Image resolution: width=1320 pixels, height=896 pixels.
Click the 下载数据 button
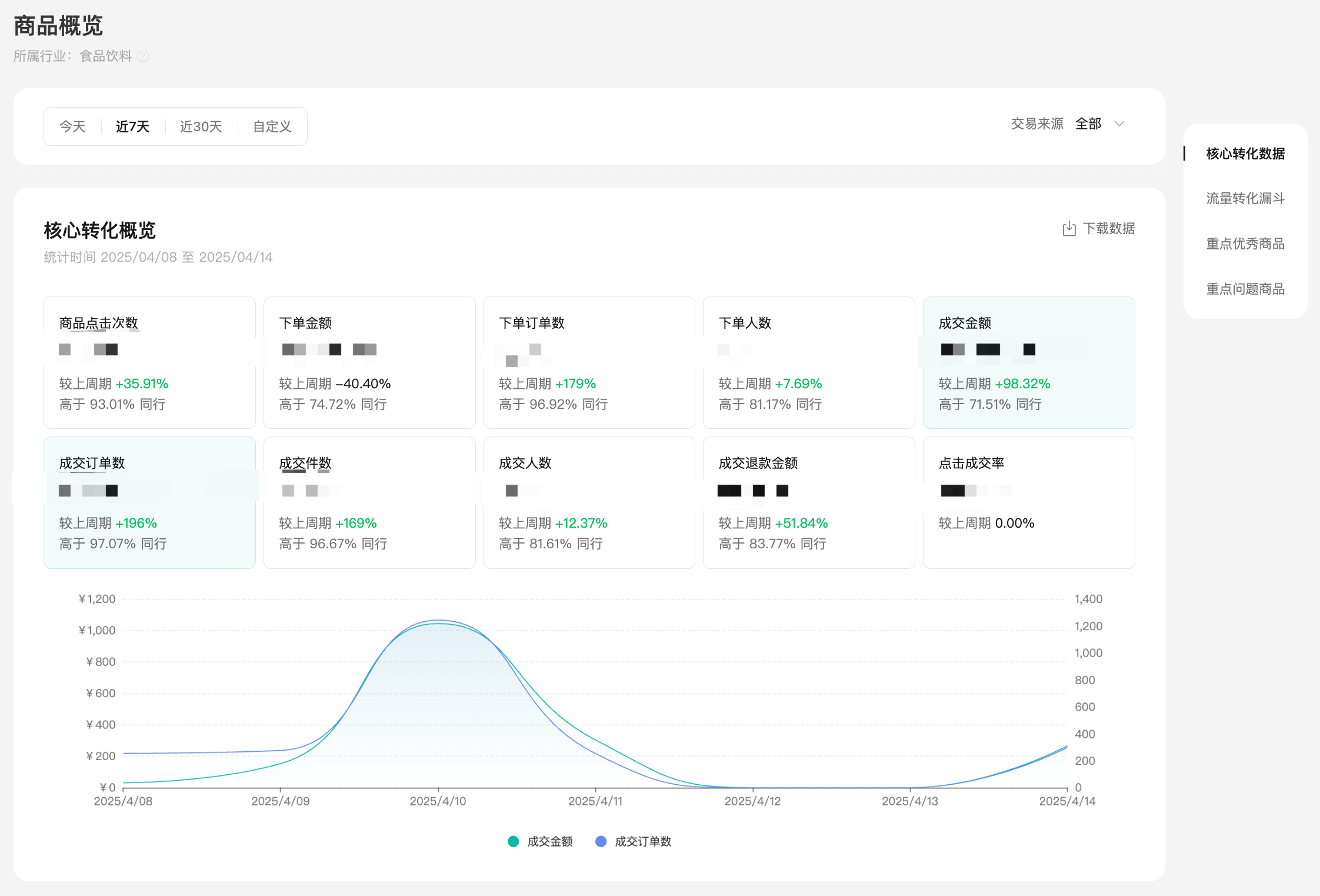pos(1108,228)
